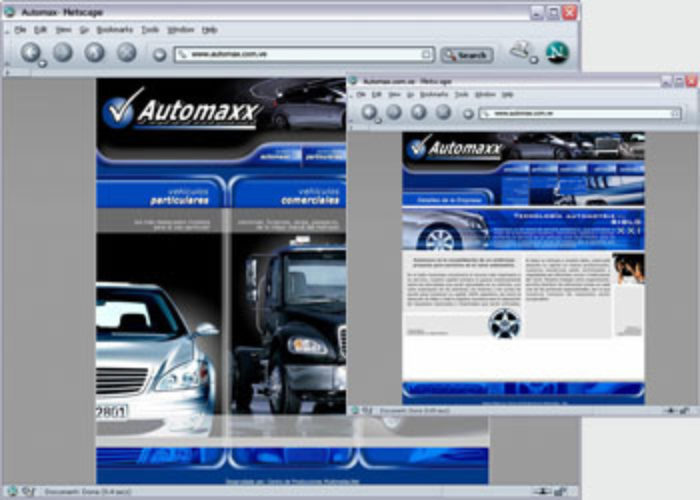
Task: Go back in the large Automax Netscape window
Action: click(x=30, y=52)
